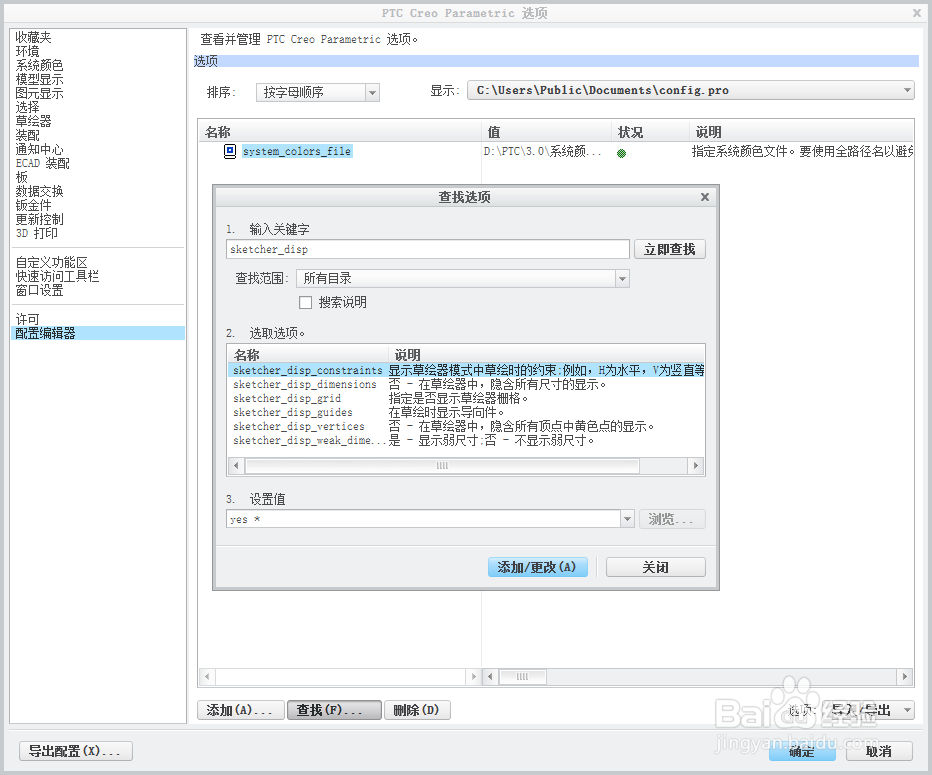Click the 关闭 button in the find dialog
This screenshot has height=775, width=932.
pyautogui.click(x=656, y=567)
